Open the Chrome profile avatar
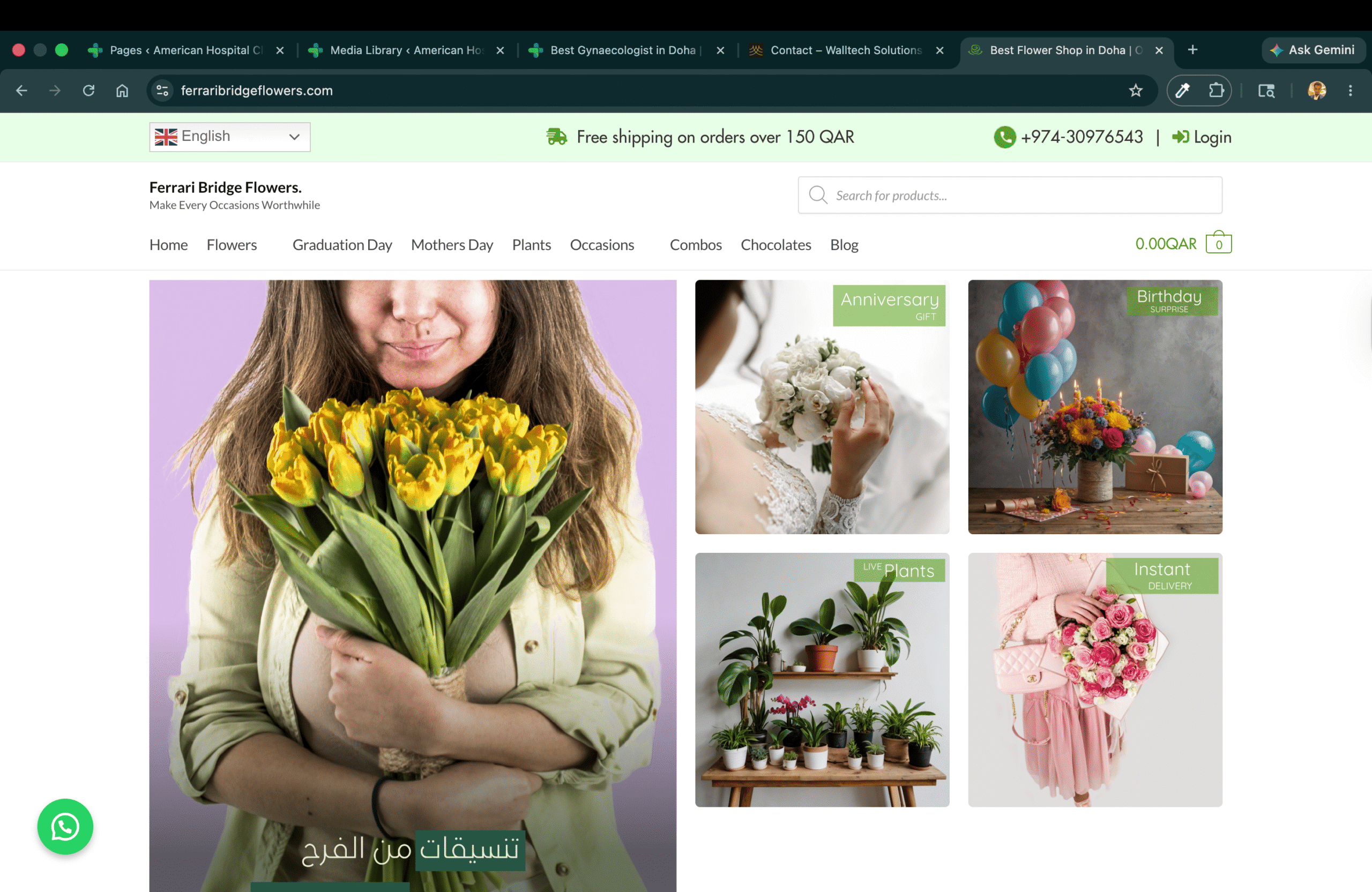The height and width of the screenshot is (892, 1372). [x=1317, y=91]
